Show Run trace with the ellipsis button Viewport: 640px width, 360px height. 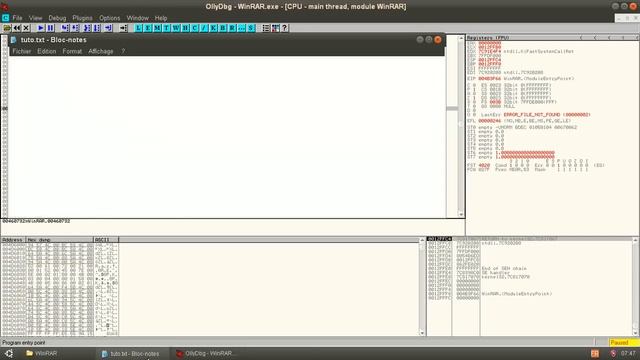(x=242, y=28)
